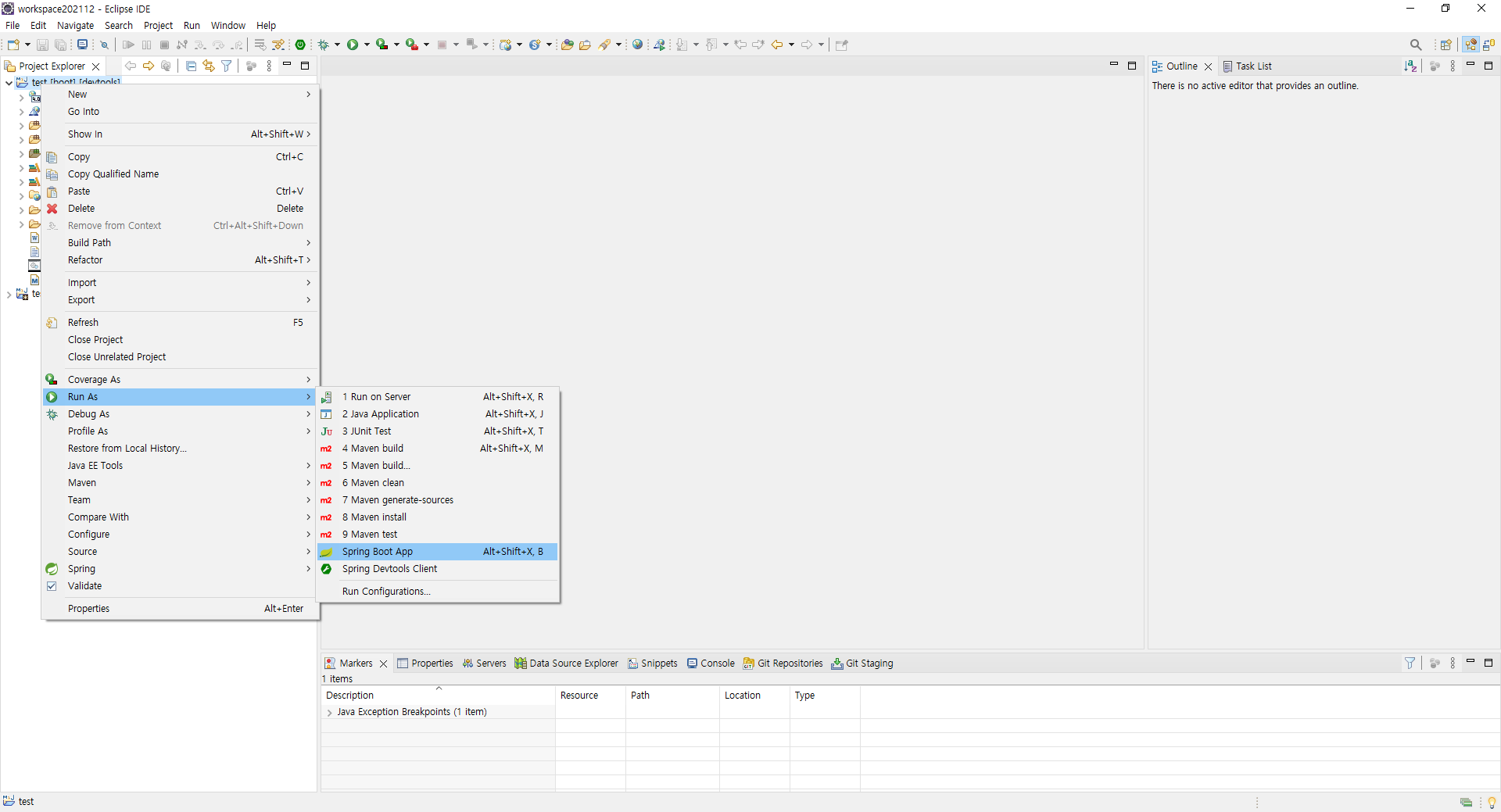Viewport: 1501px width, 812px height.
Task: Click the Project Explorer filter funnel icon
Action: (227, 66)
